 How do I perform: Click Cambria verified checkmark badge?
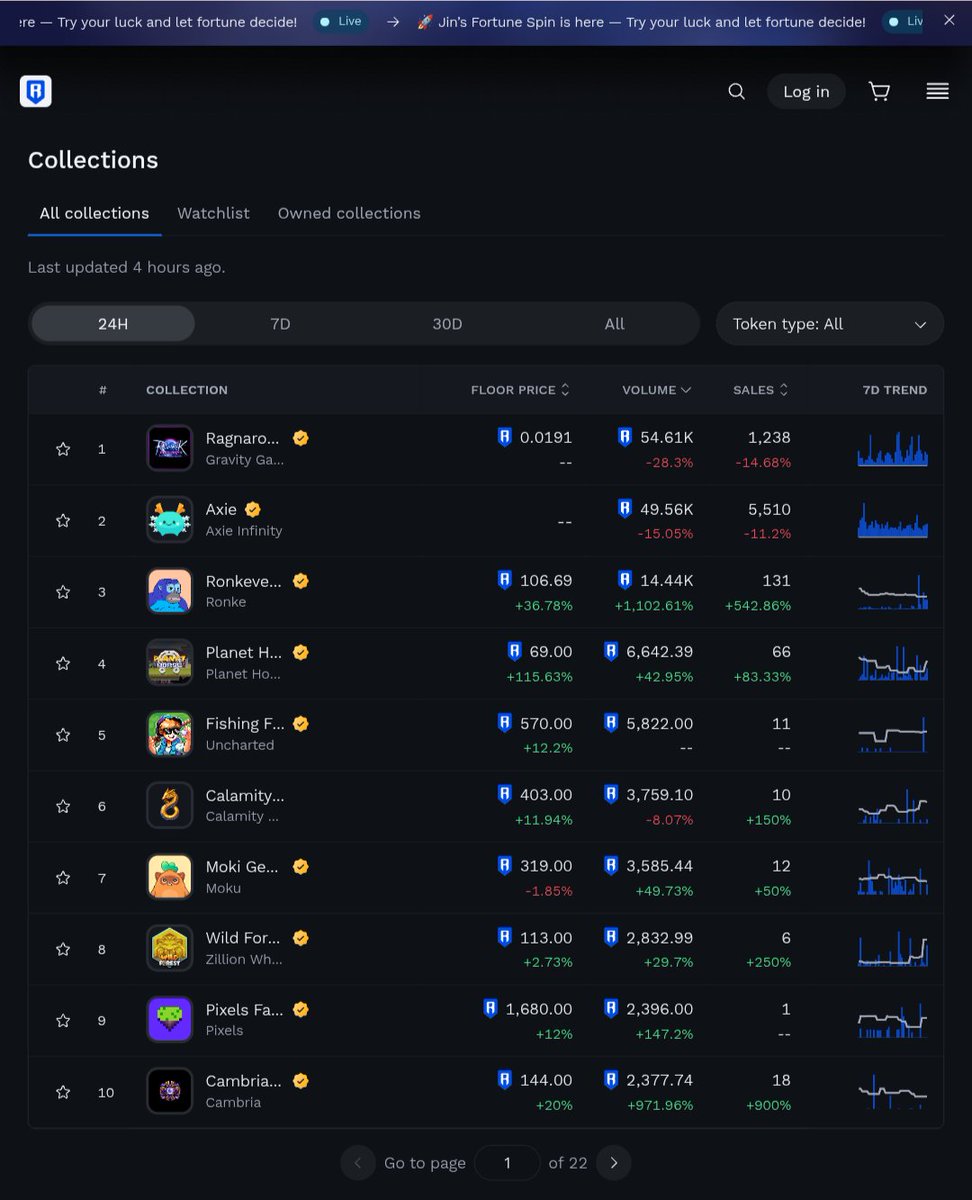[x=300, y=1081]
